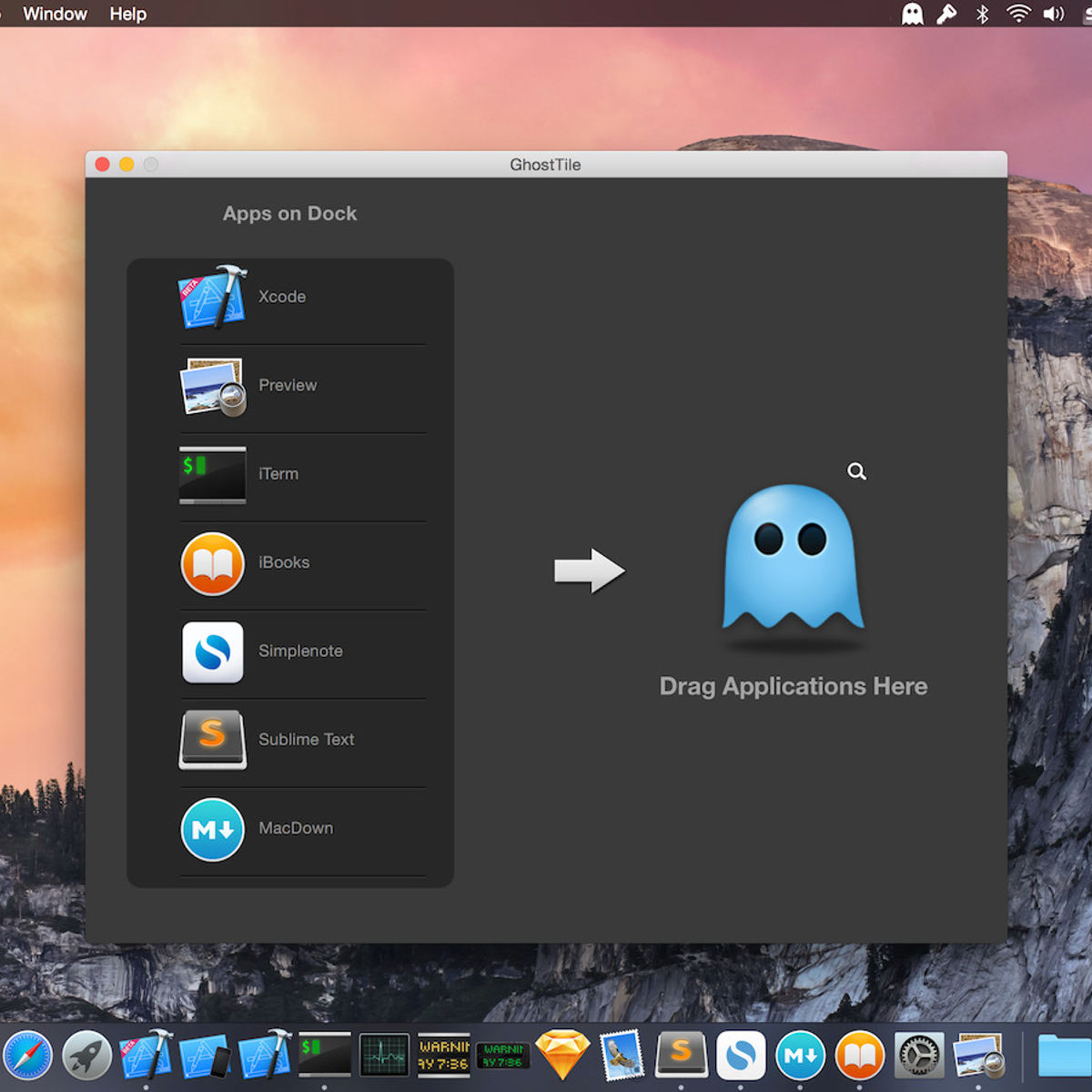1092x1092 pixels.
Task: Click the volume icon in the menu bar
Action: point(1054,14)
